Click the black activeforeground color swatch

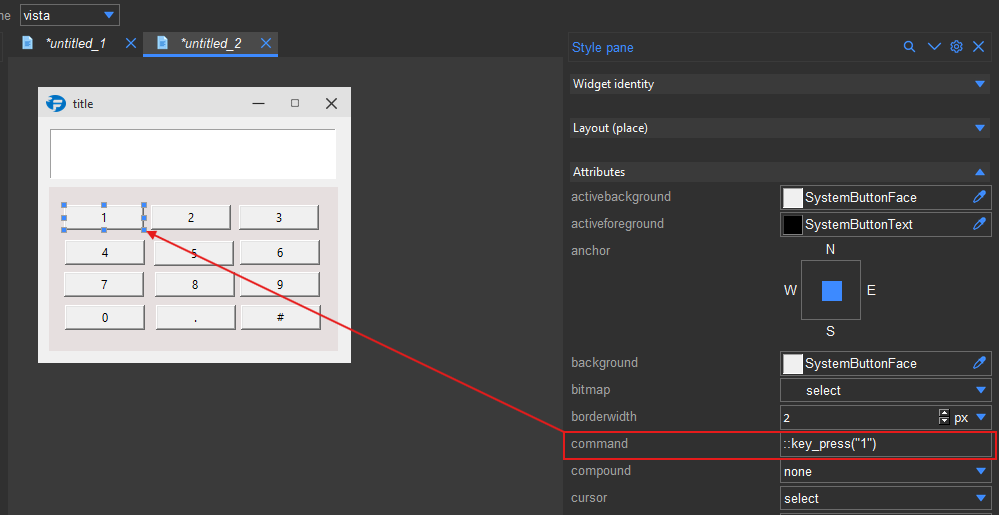click(793, 224)
